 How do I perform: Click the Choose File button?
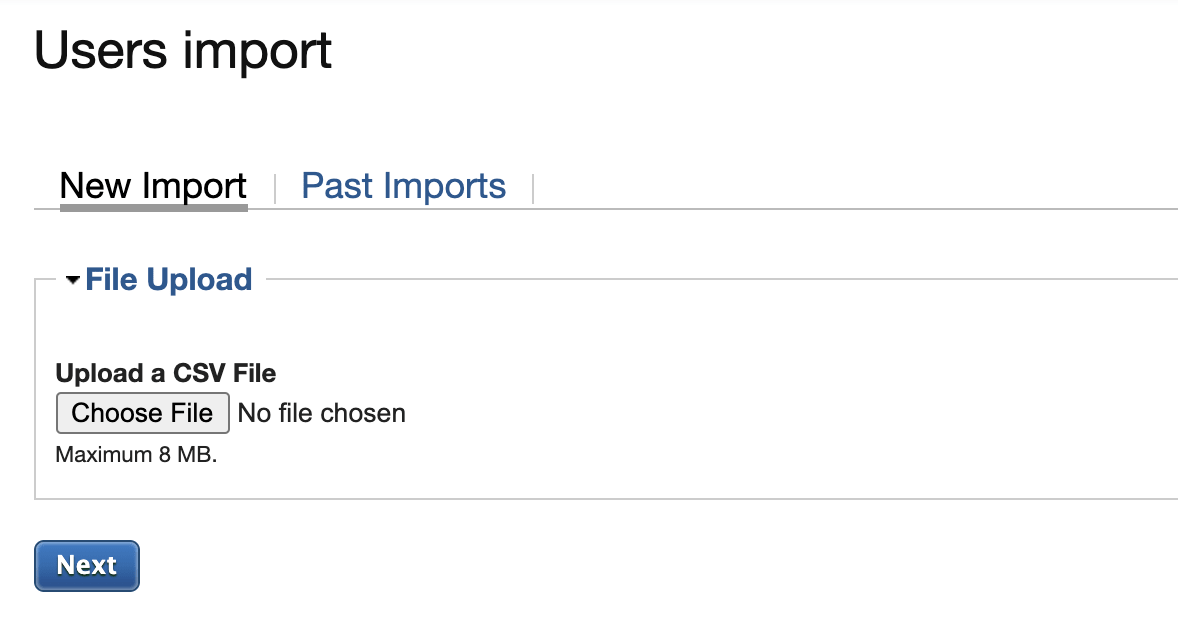coord(142,413)
